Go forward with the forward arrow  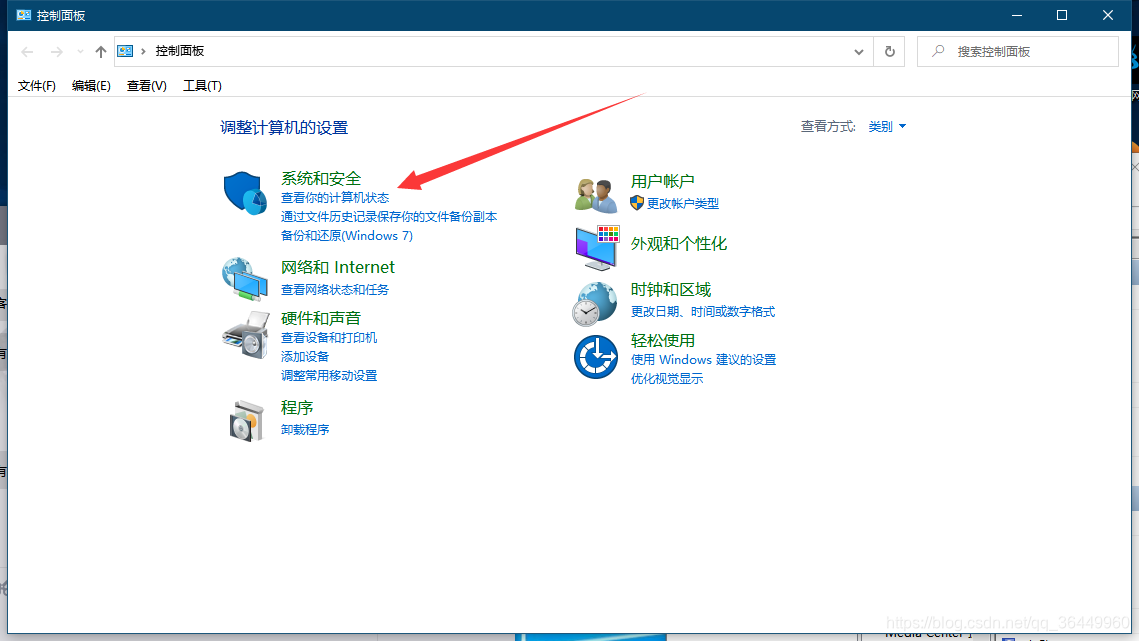56,52
